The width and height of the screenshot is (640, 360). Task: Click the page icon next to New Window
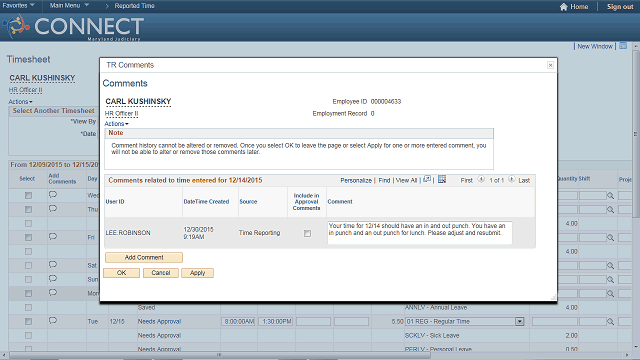pyautogui.click(x=623, y=46)
